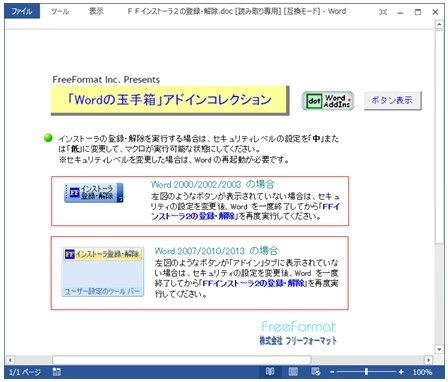Click the horizontal scrollbar right arrow
The height and width of the screenshot is (382, 448).
428,360
